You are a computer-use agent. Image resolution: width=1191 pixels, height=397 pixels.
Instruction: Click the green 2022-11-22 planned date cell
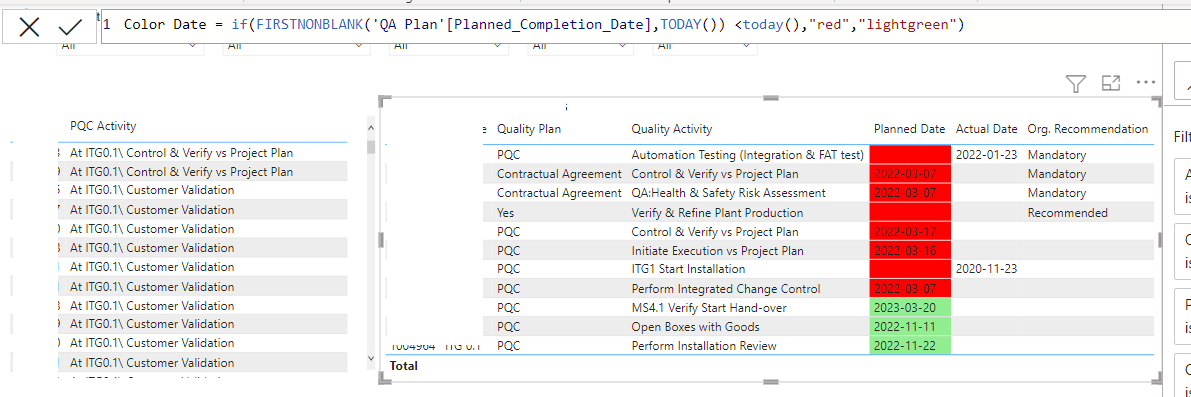click(x=910, y=345)
